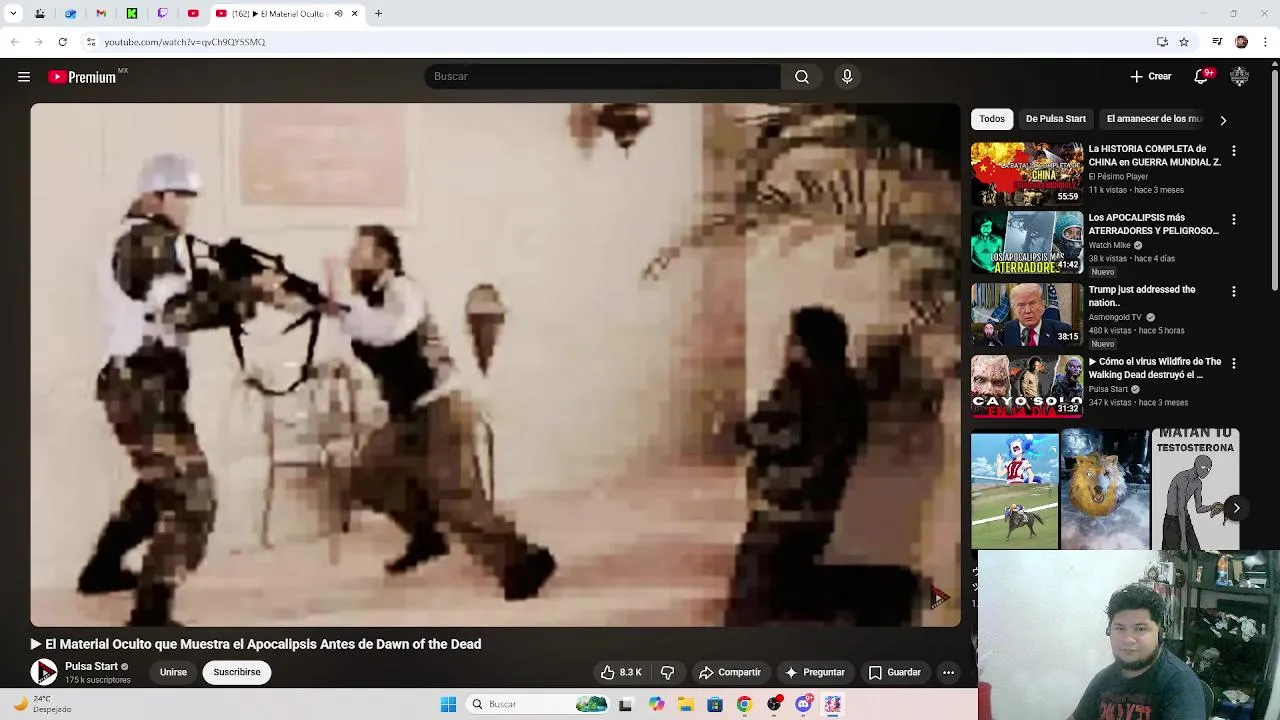Open La HISTORIA COMPLETA de CHINA thumbnail
Screen dimensions: 1280x720
[x=1027, y=173]
